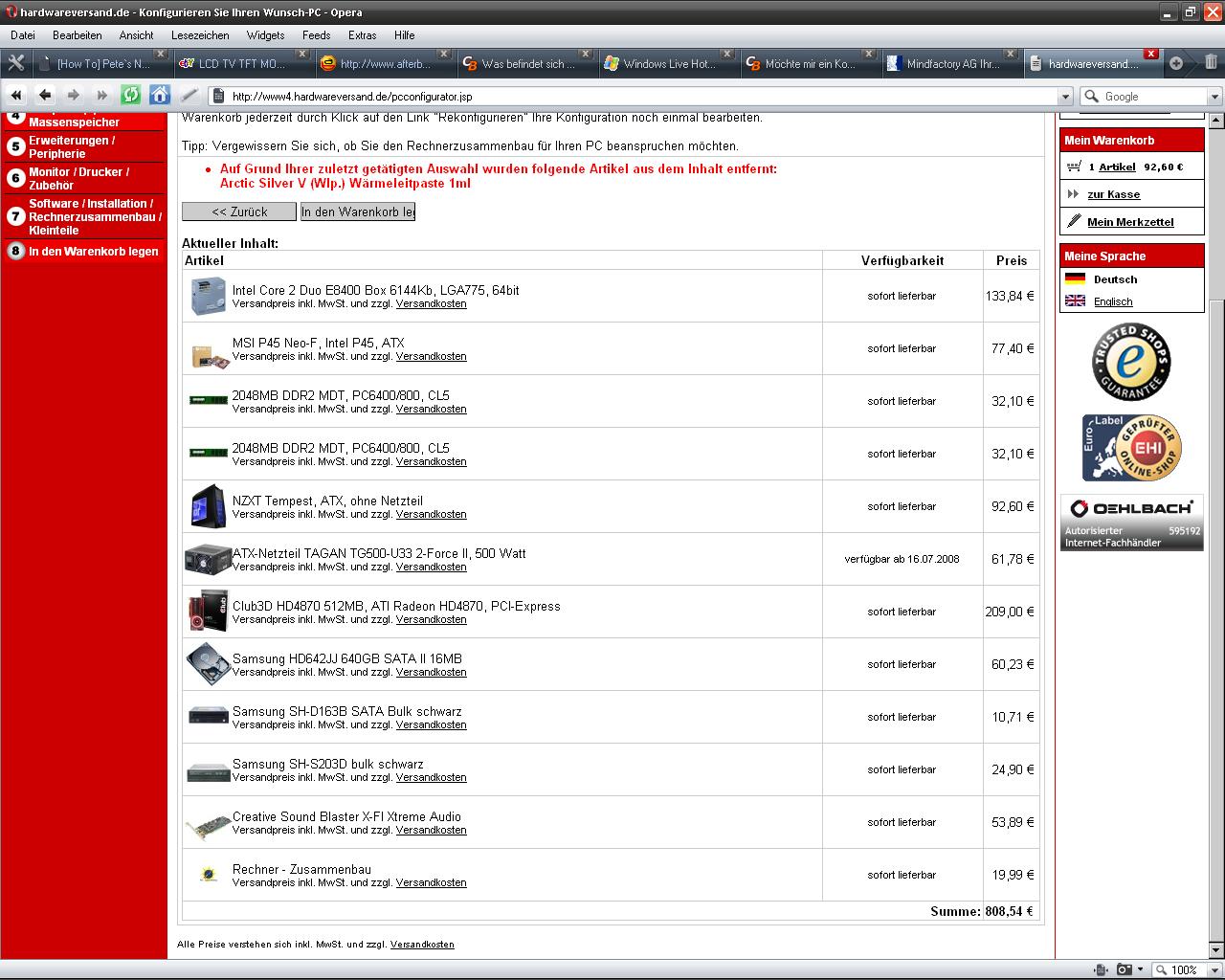Open the Ansicht menu
The image size is (1225, 980).
pyautogui.click(x=137, y=34)
